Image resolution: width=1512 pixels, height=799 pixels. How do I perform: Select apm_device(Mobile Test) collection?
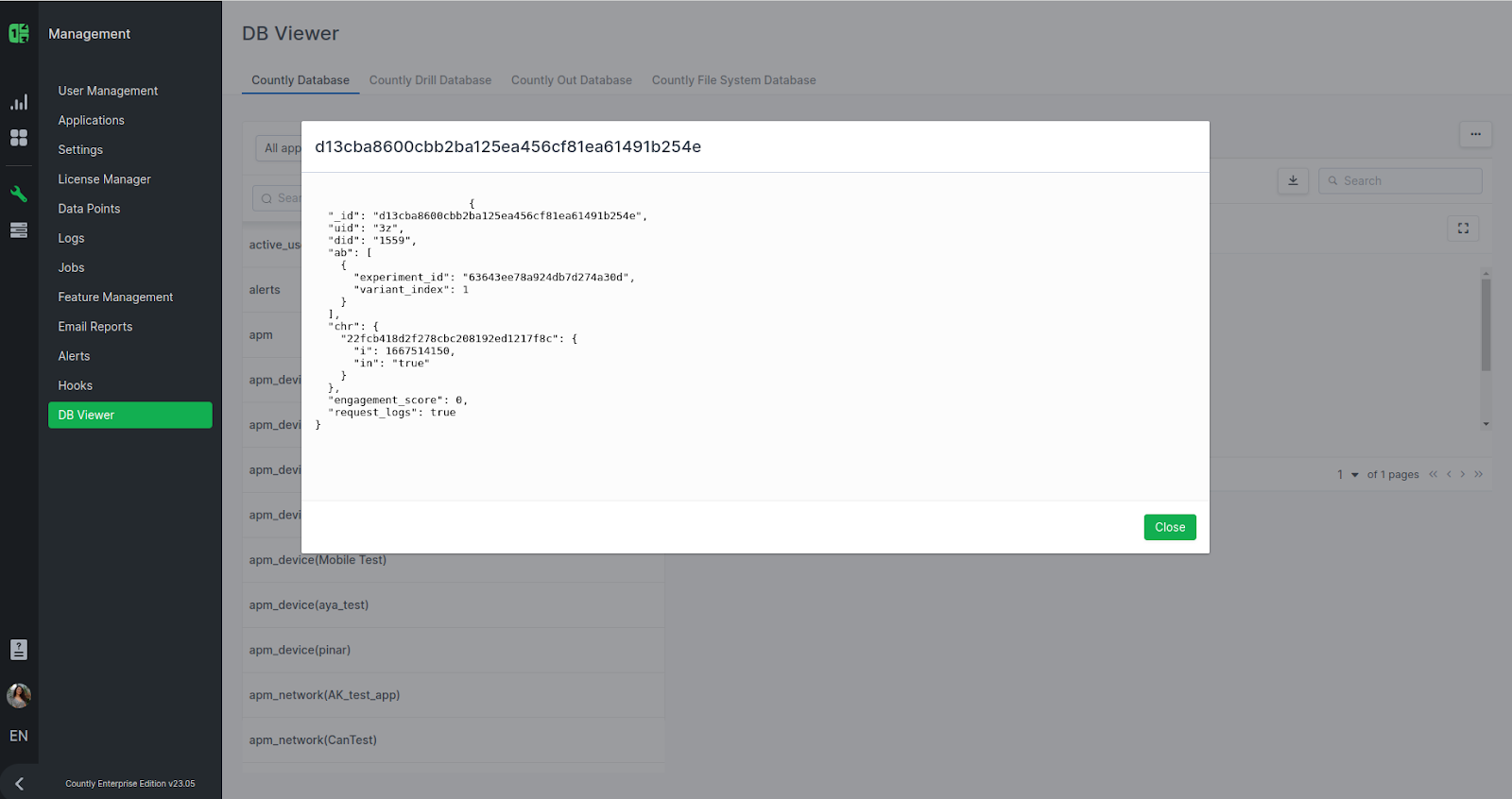coord(454,560)
